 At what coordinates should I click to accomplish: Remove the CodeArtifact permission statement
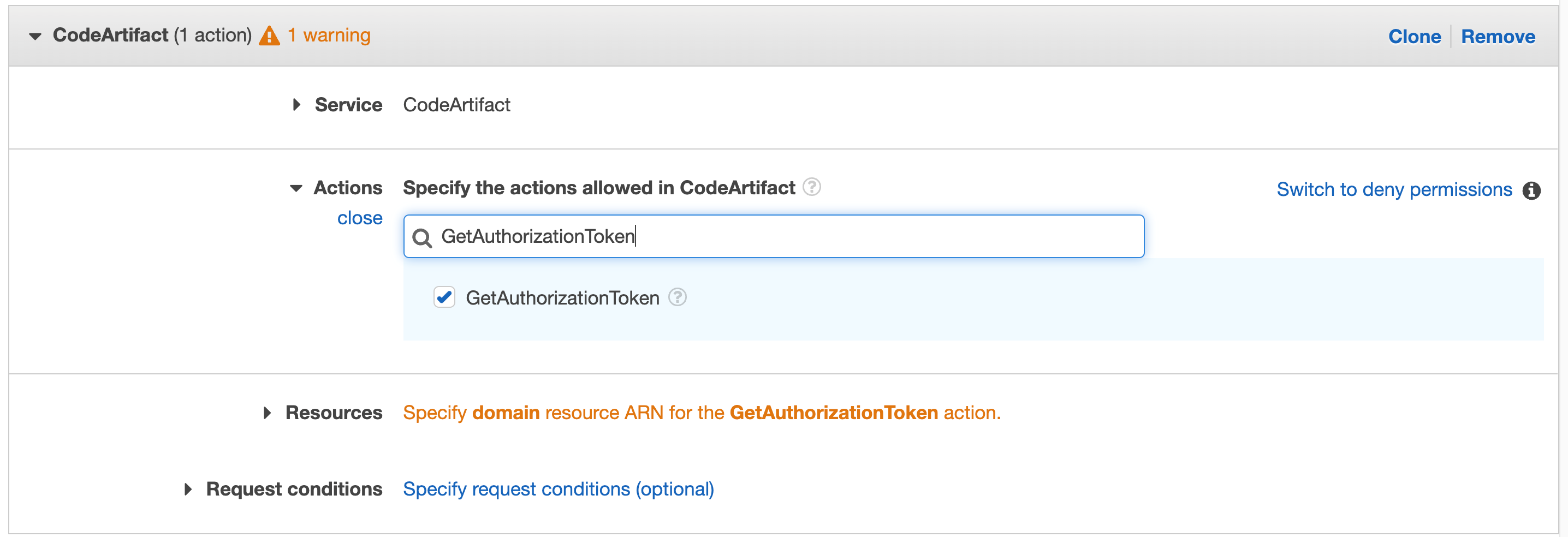click(1498, 36)
